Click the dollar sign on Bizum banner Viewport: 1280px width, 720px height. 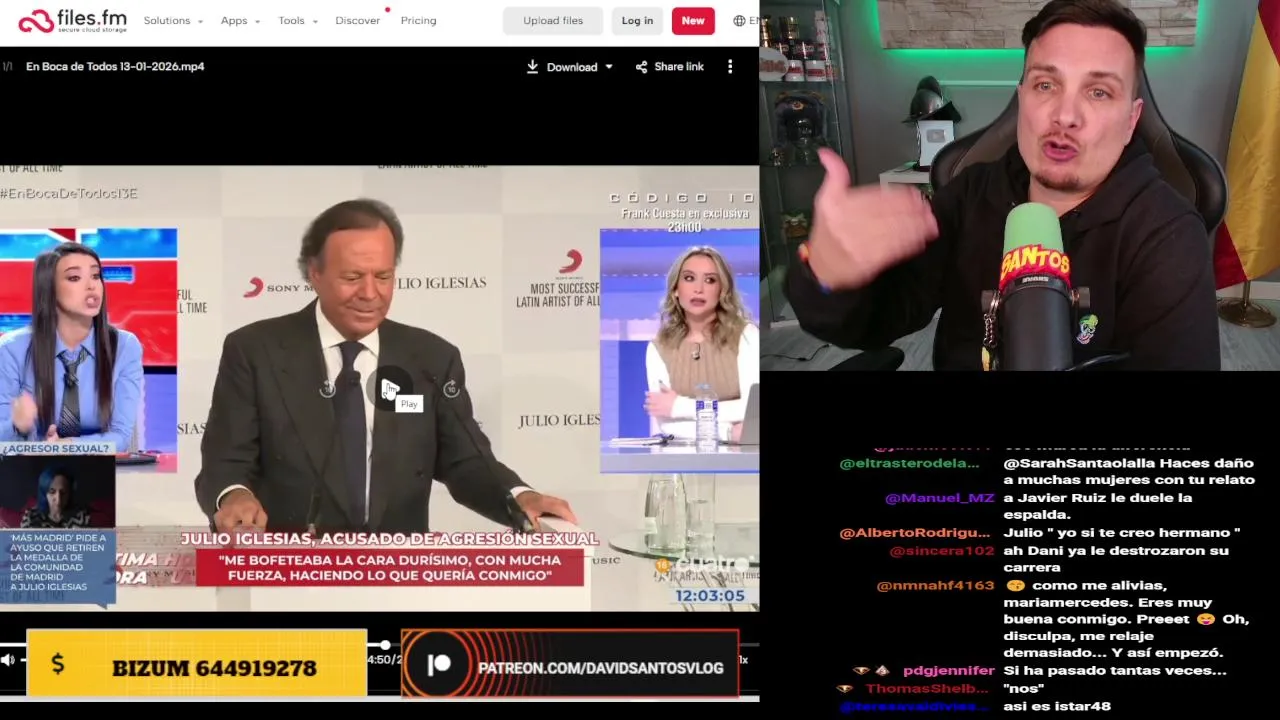58,663
